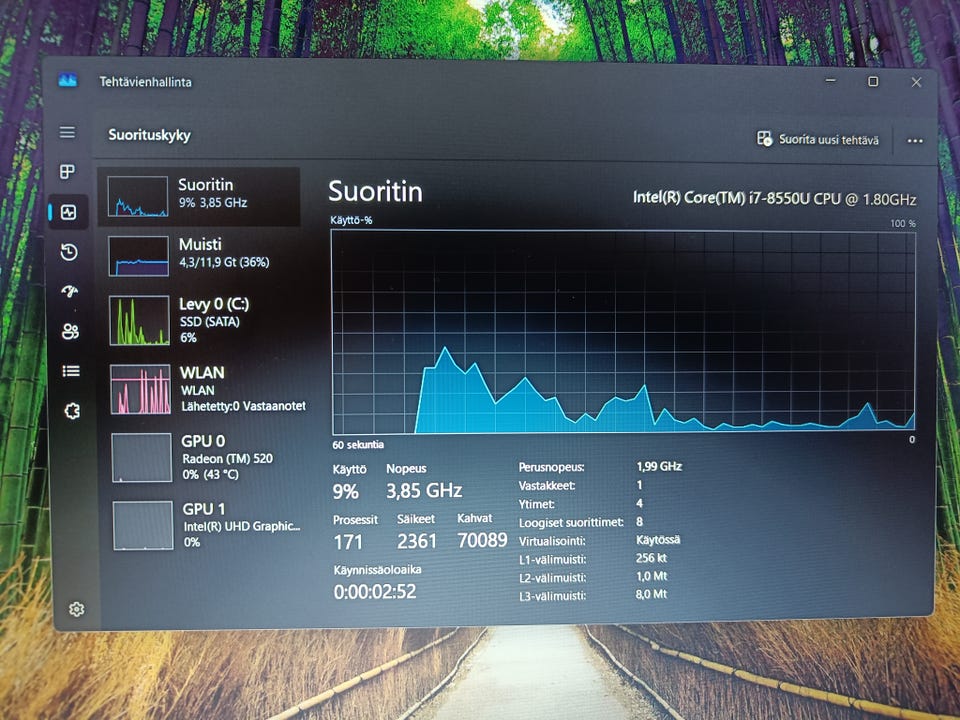Open the Services page icon
The image size is (960, 720).
pos(72,411)
